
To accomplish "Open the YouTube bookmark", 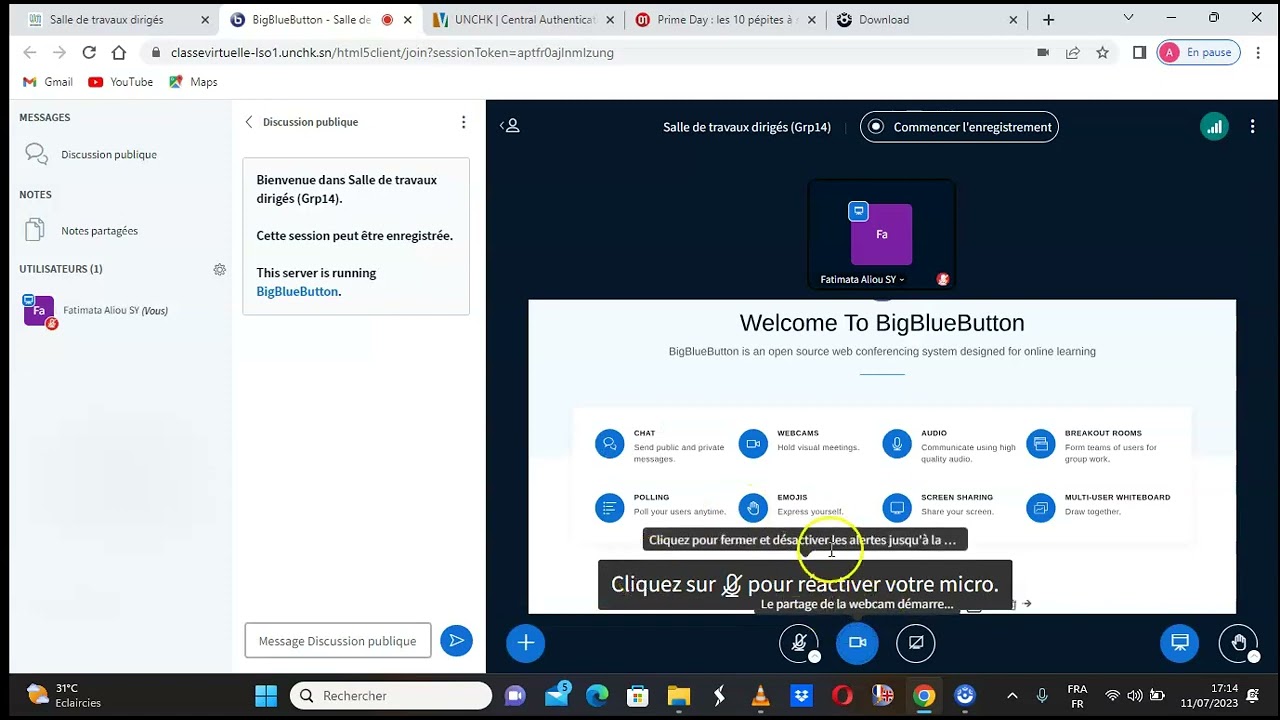I will pos(121,82).
